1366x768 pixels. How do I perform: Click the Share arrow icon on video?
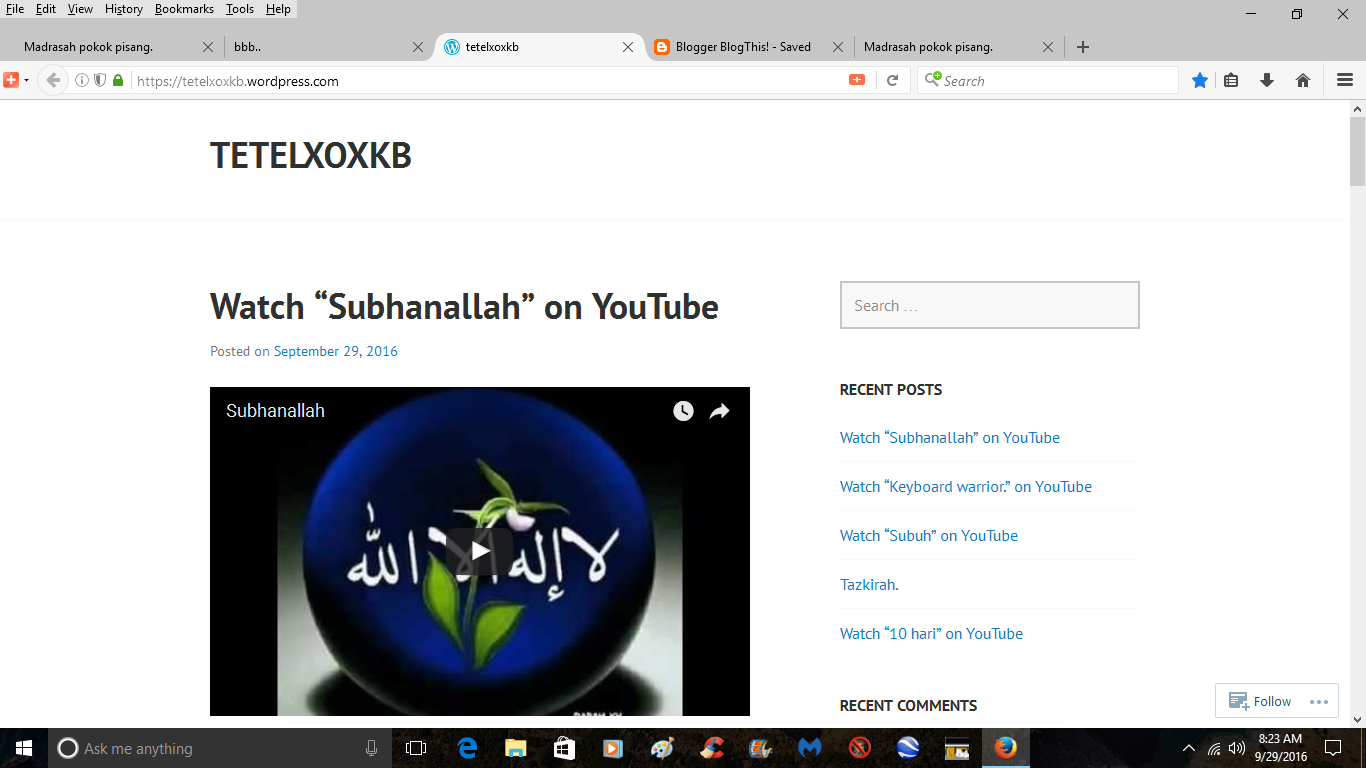720,411
